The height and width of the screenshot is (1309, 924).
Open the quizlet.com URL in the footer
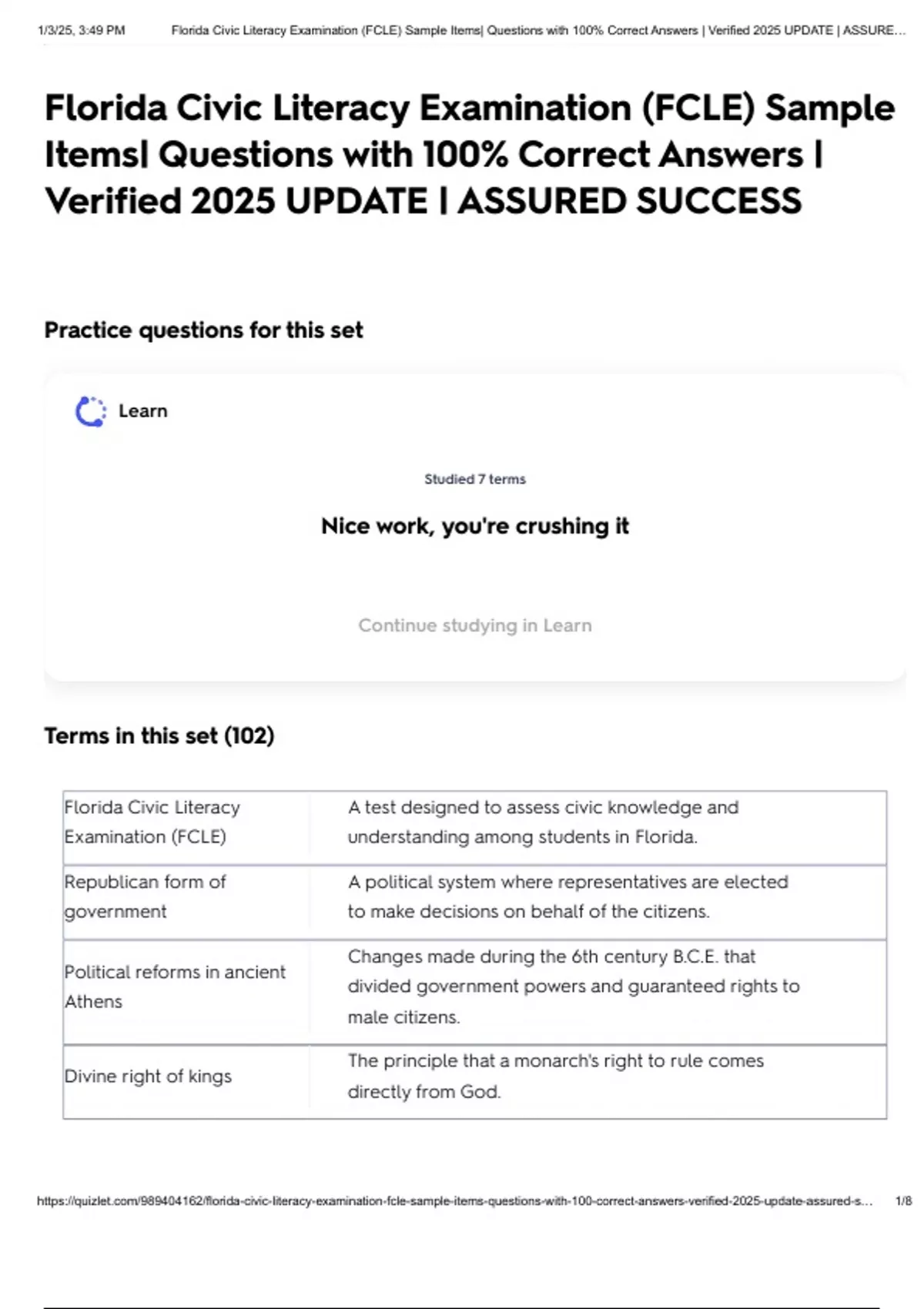[454, 1200]
